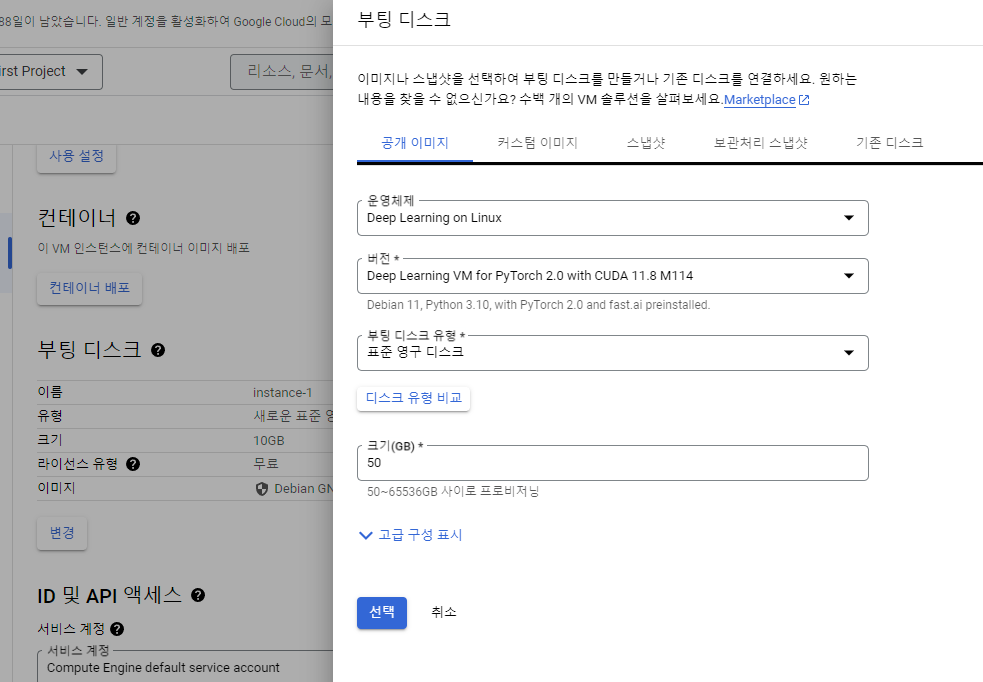983x682 pixels.
Task: Click help icon next to 라이선스 유형
Action: point(133,464)
